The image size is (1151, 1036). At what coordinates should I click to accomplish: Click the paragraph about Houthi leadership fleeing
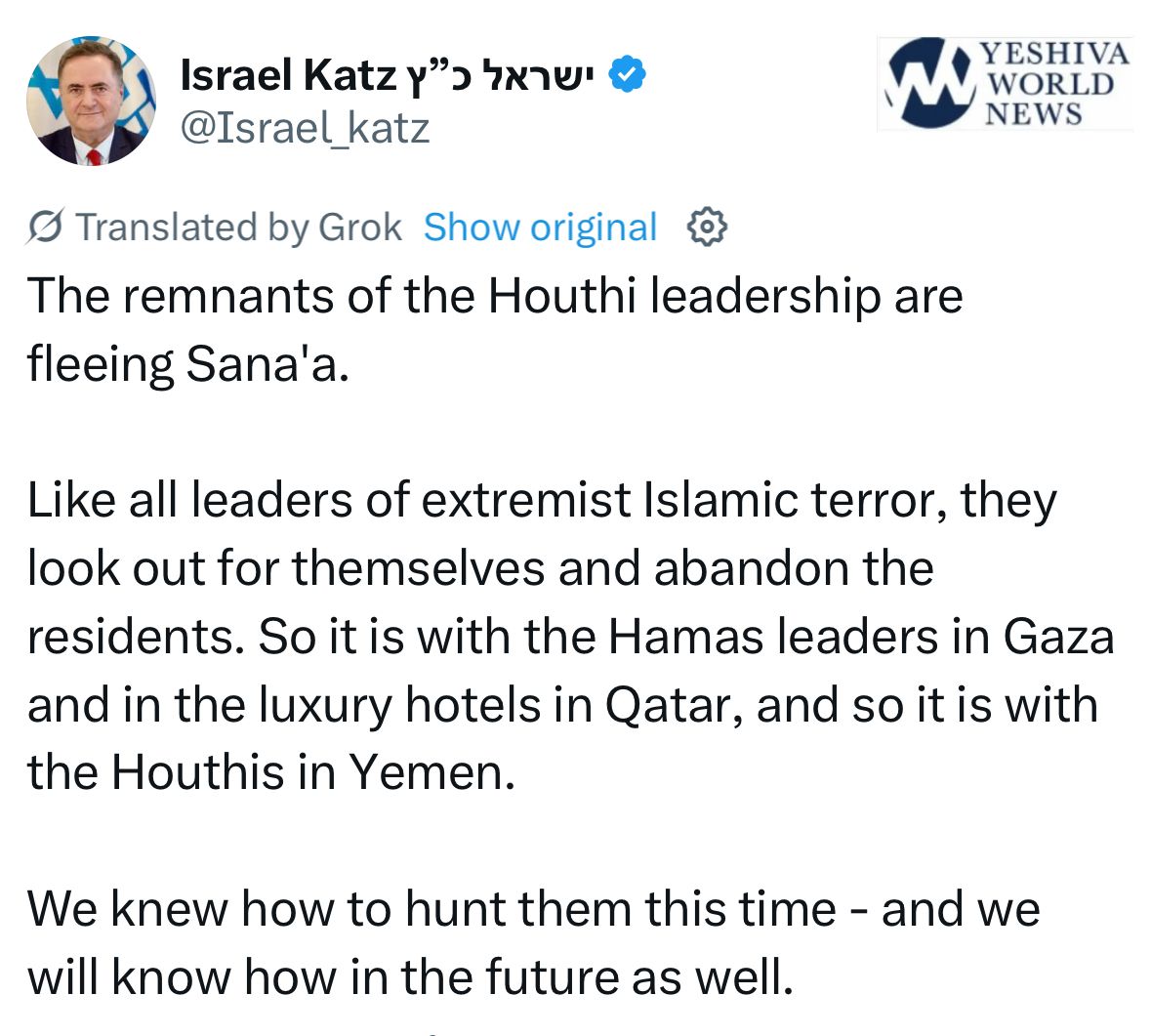pos(494,329)
